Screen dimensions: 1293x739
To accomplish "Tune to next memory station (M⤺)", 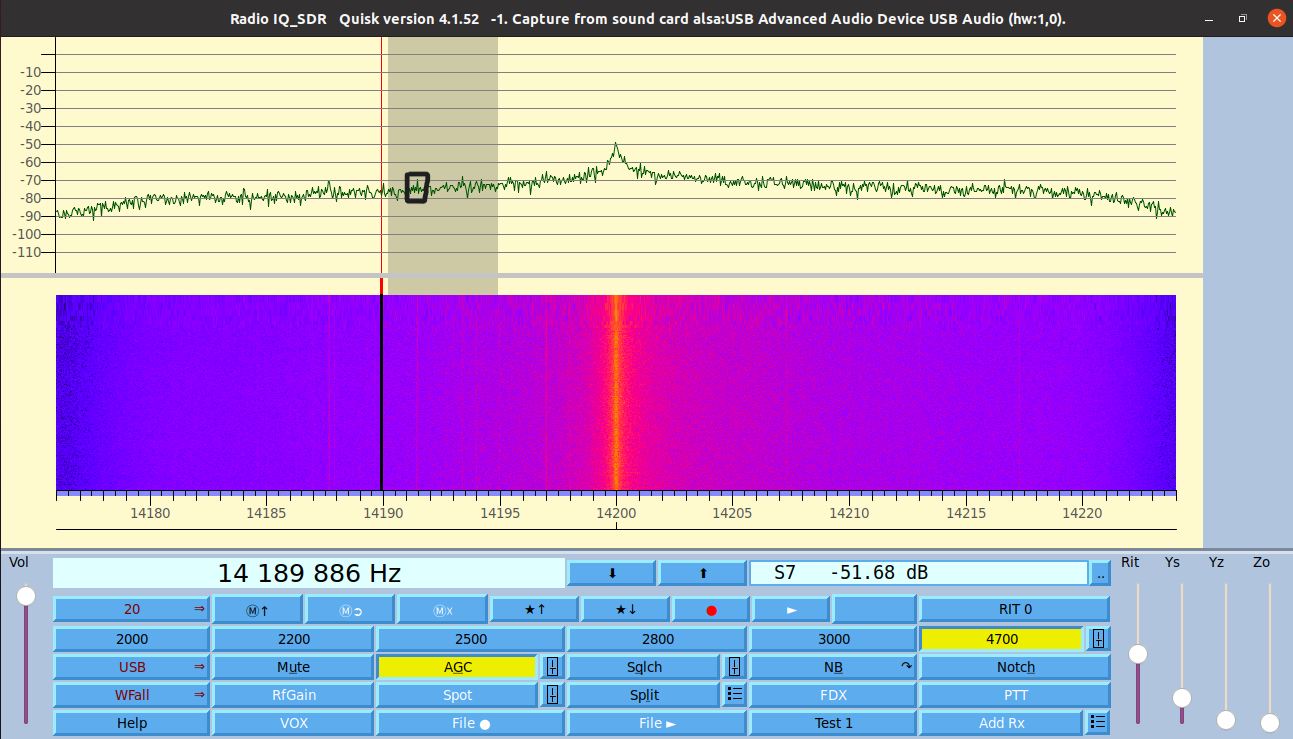I will pos(350,608).
